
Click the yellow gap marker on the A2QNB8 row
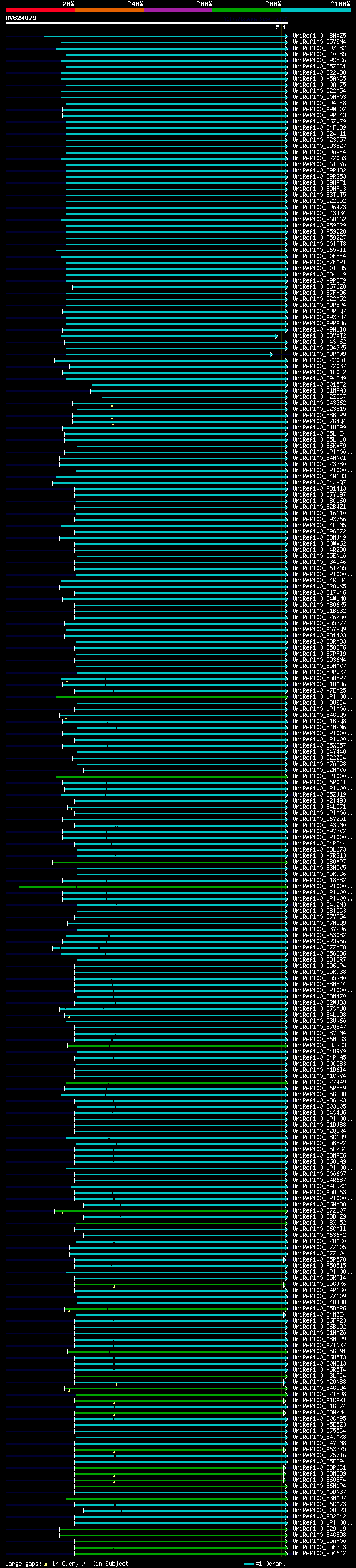point(116,1383)
